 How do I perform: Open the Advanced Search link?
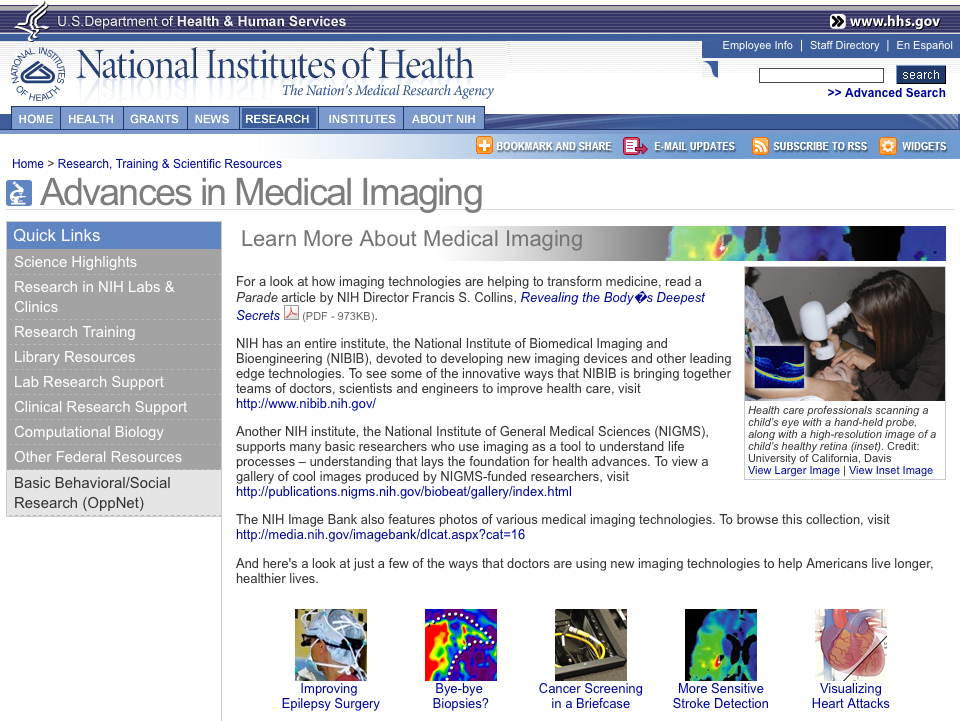click(x=886, y=92)
